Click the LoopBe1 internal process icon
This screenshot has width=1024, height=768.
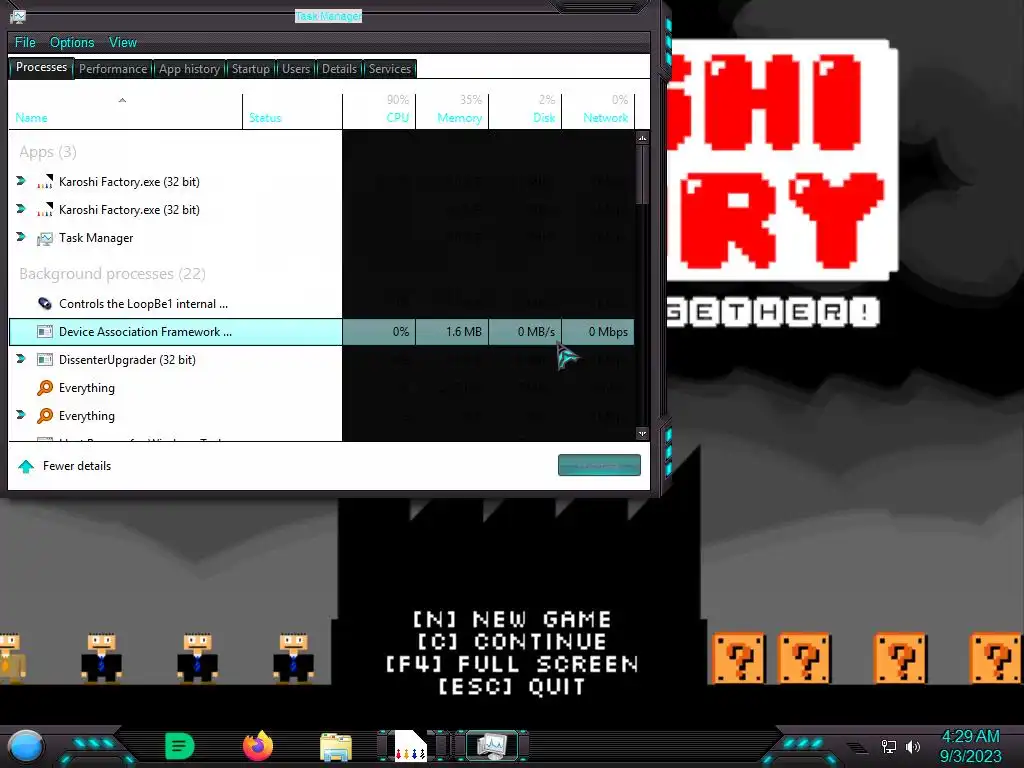[x=44, y=304]
